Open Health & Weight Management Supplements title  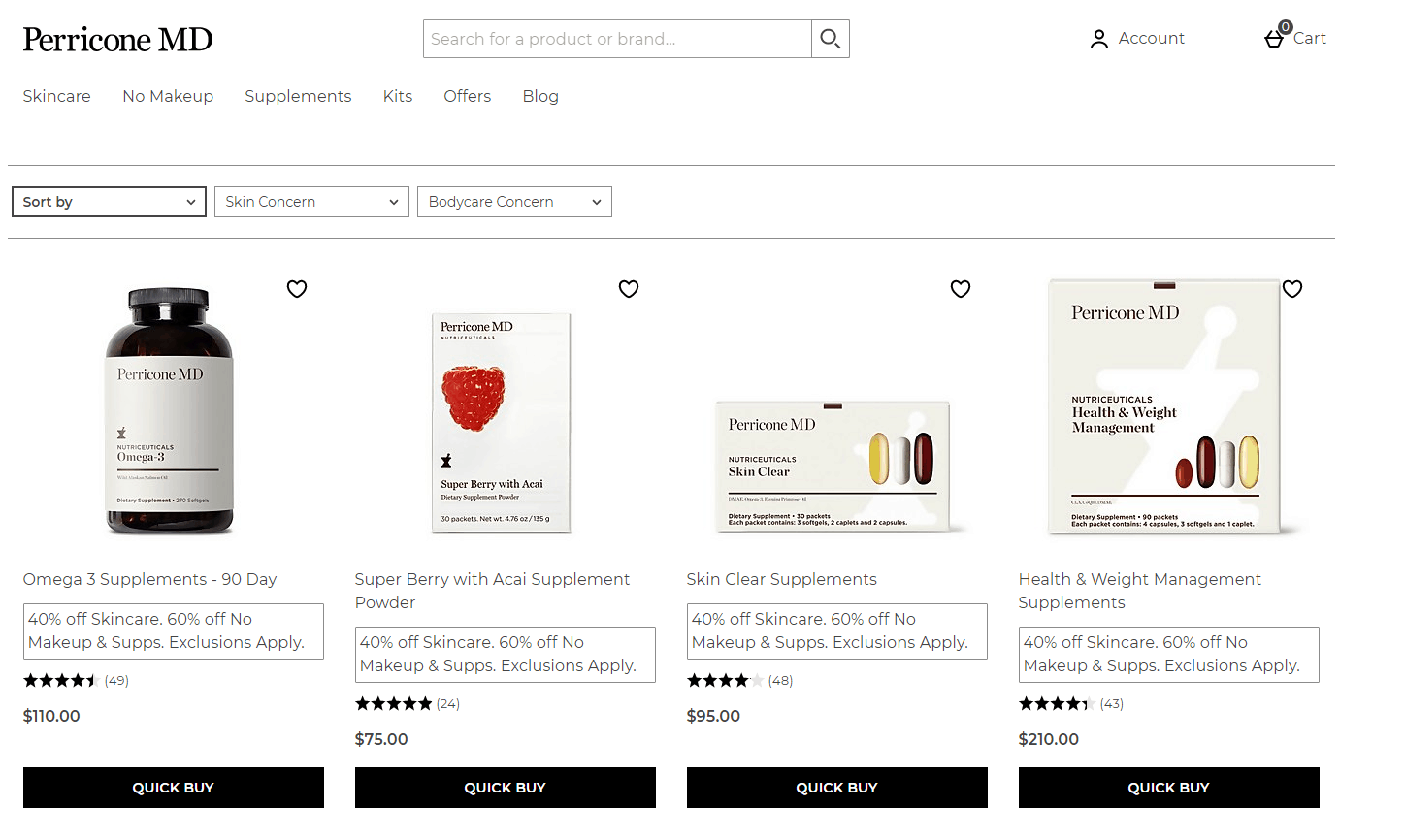pyautogui.click(x=1140, y=591)
